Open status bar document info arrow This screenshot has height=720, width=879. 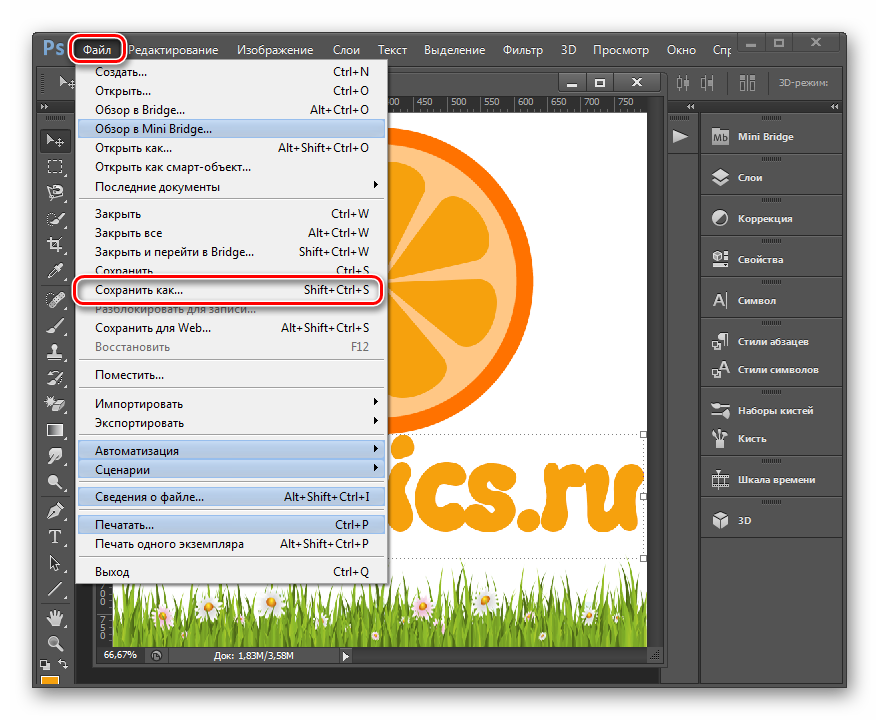(x=346, y=656)
